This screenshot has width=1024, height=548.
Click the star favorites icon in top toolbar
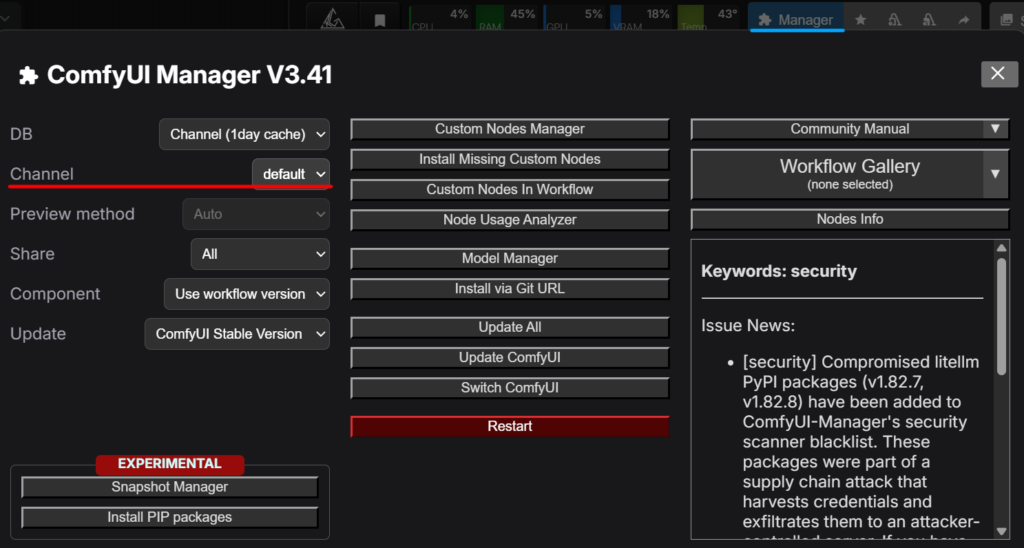click(x=861, y=20)
